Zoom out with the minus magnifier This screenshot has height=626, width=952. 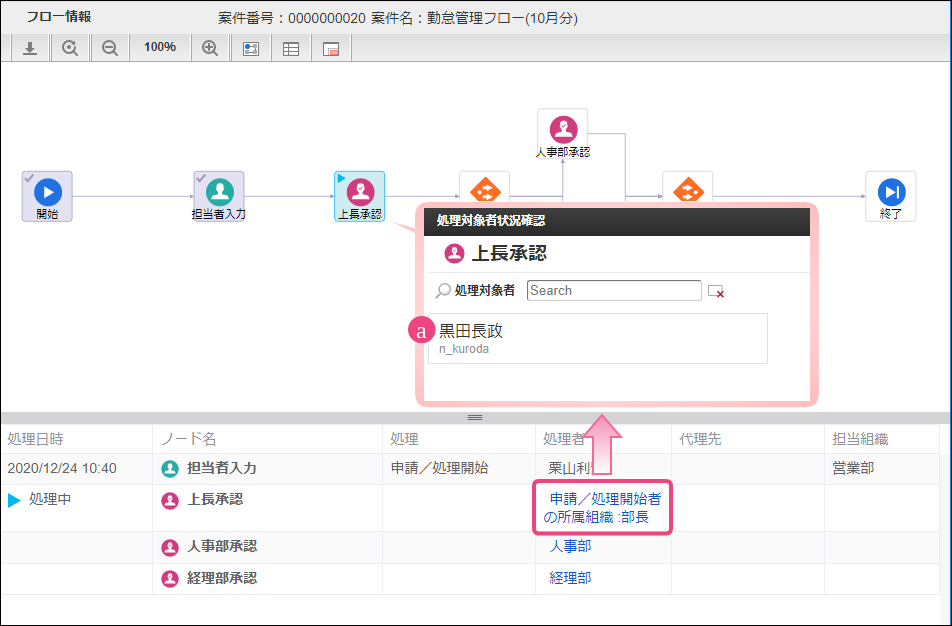pos(110,48)
